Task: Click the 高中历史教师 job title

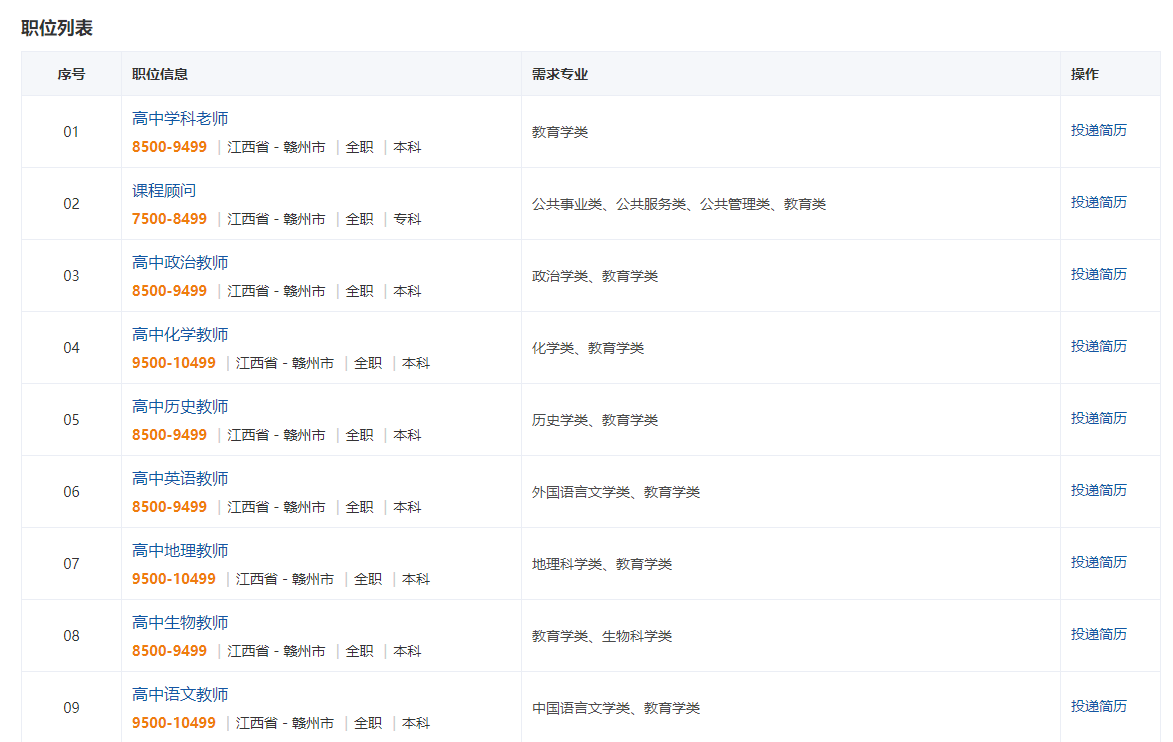Action: pyautogui.click(x=180, y=407)
